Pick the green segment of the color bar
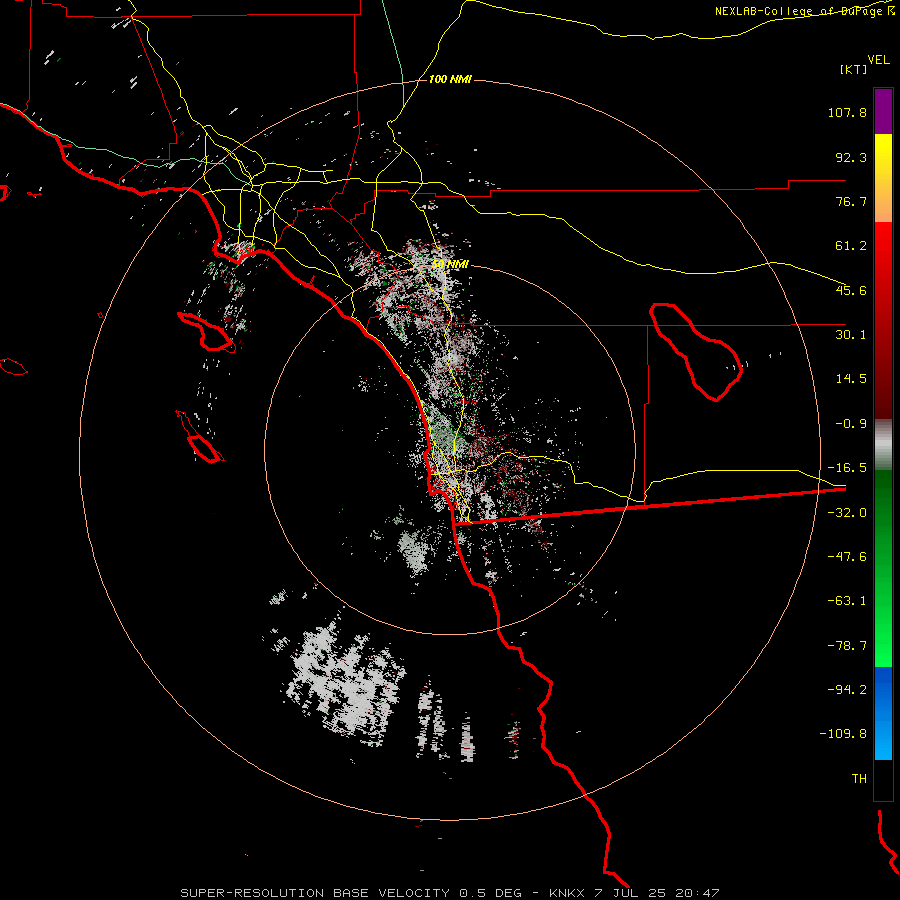The width and height of the screenshot is (900, 900). (883, 568)
